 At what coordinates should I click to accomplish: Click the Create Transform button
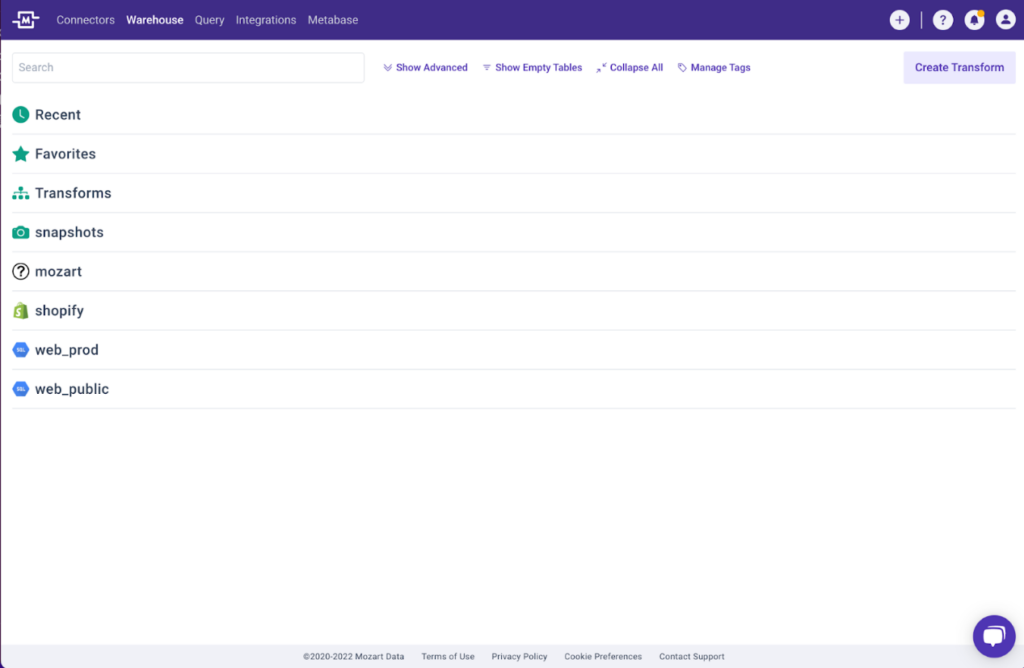click(x=959, y=67)
